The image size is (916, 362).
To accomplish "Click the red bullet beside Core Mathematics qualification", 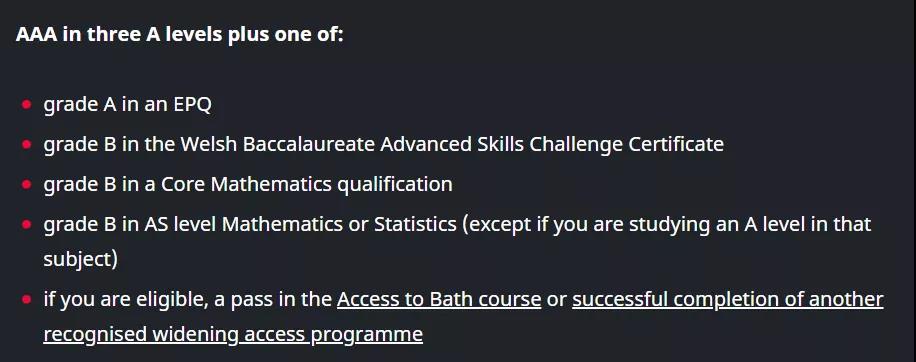I will point(26,185).
